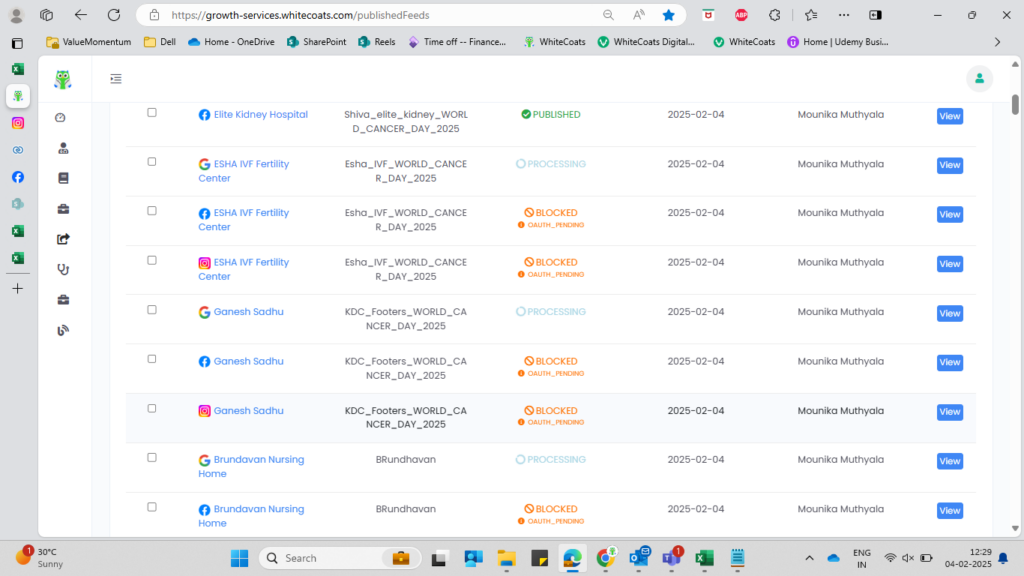Screen dimensions: 1024x576
Task: Click View button for Elite Kidney Hospital
Action: coord(949,116)
